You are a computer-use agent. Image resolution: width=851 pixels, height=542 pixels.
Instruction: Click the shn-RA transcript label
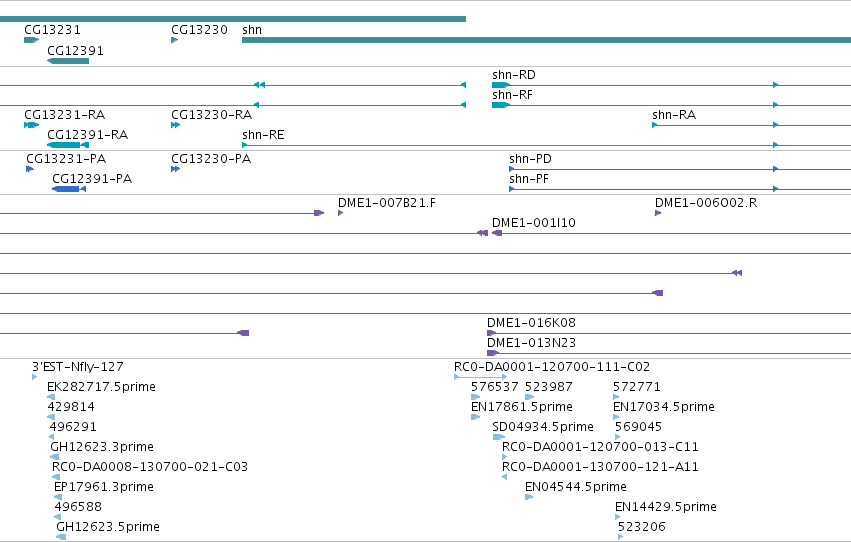click(x=674, y=115)
